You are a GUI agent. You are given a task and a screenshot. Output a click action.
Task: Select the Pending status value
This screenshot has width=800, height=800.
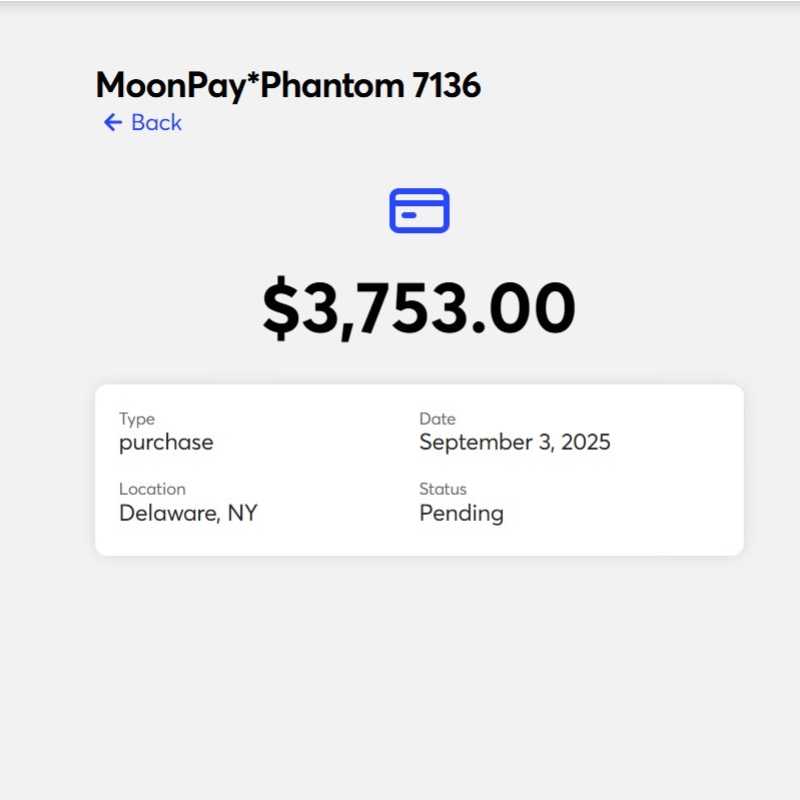click(x=461, y=514)
